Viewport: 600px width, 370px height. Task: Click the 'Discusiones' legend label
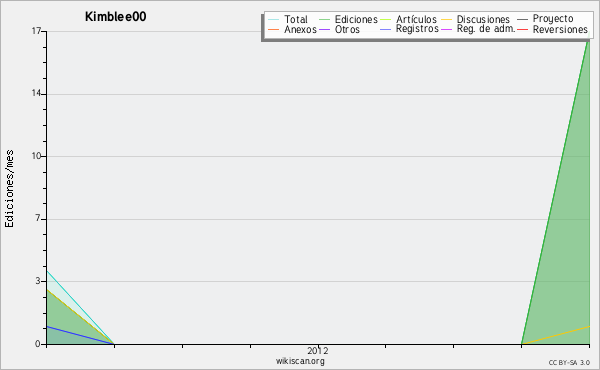(x=483, y=19)
